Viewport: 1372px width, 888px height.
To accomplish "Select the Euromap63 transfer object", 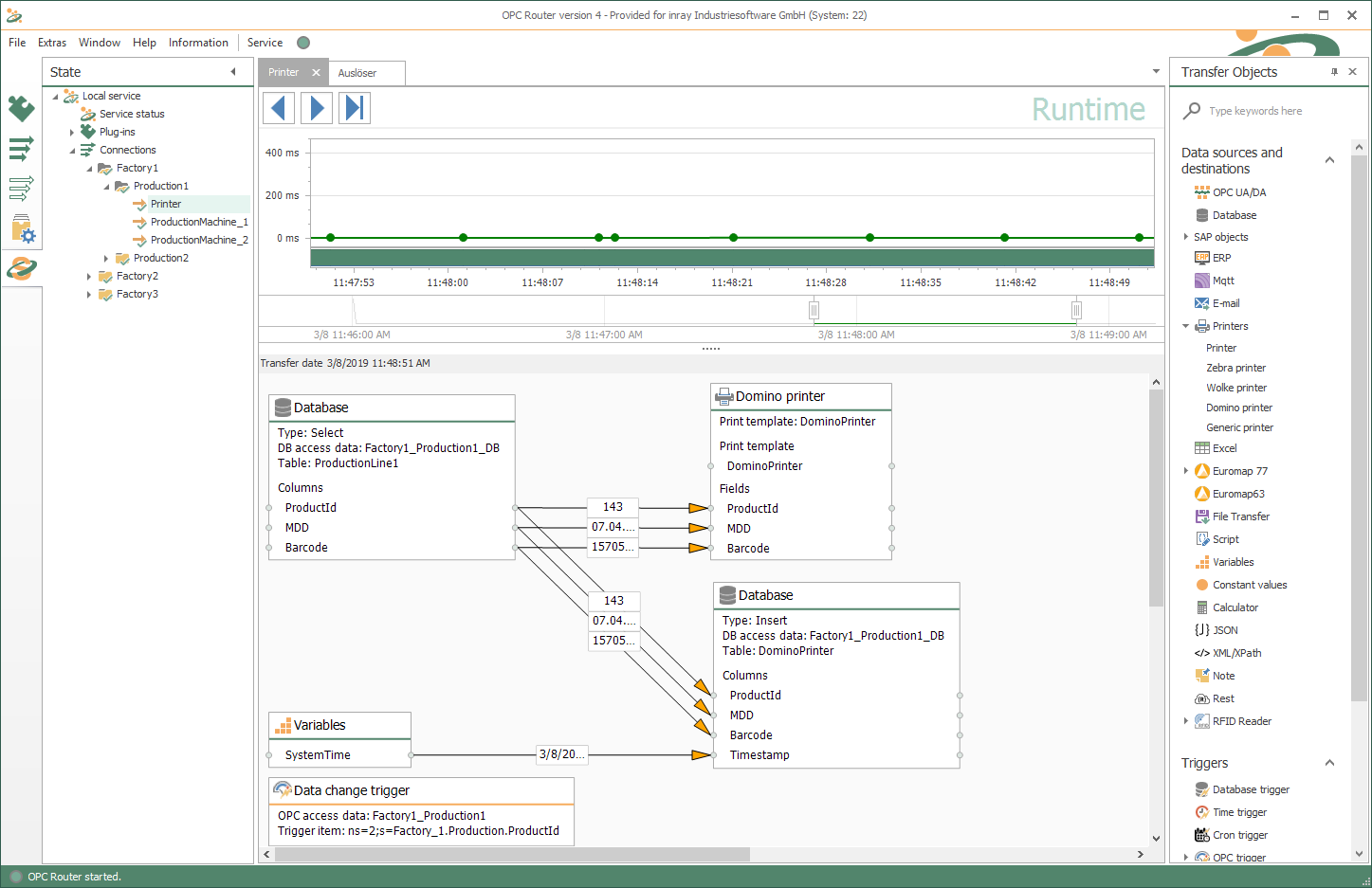I will (x=1237, y=494).
